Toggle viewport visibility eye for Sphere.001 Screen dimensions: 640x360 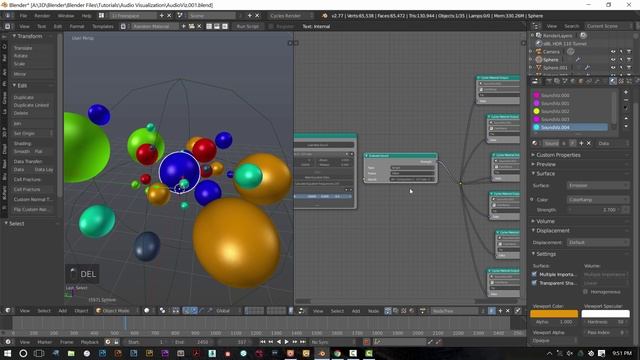(613, 67)
